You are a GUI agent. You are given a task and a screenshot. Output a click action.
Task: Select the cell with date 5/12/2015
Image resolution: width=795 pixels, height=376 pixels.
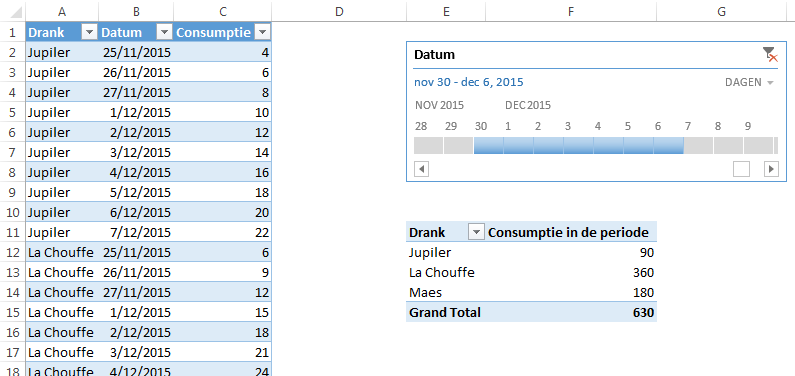tap(136, 193)
